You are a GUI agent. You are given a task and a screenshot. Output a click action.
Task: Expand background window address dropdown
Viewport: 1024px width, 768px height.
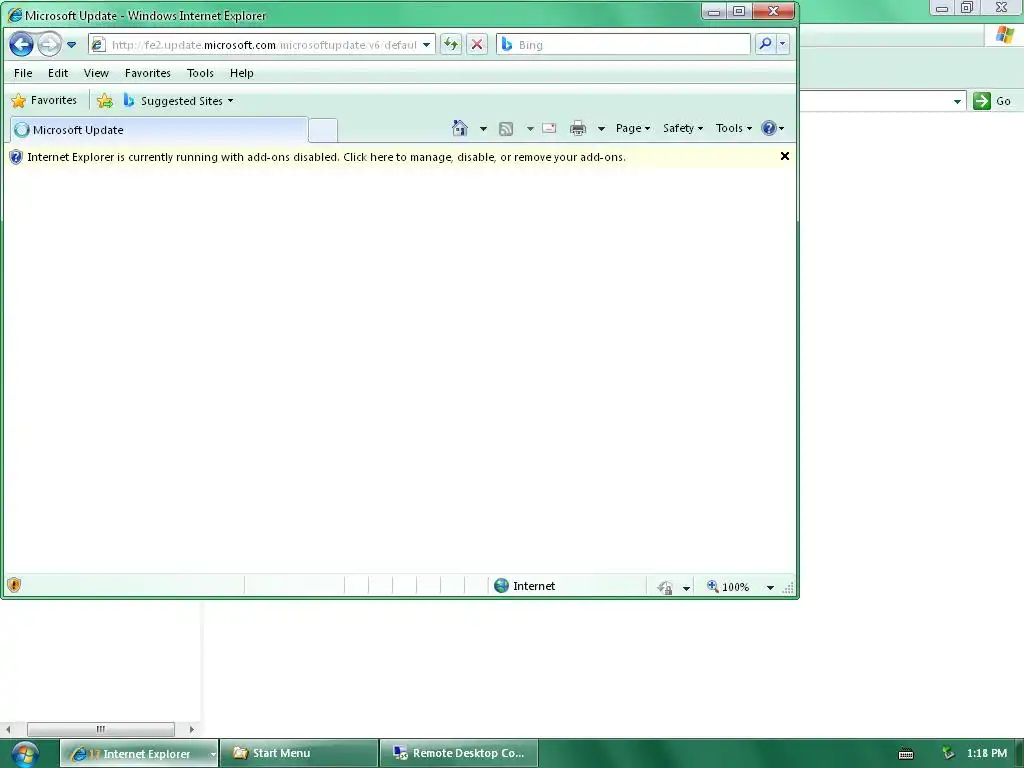pos(957,101)
